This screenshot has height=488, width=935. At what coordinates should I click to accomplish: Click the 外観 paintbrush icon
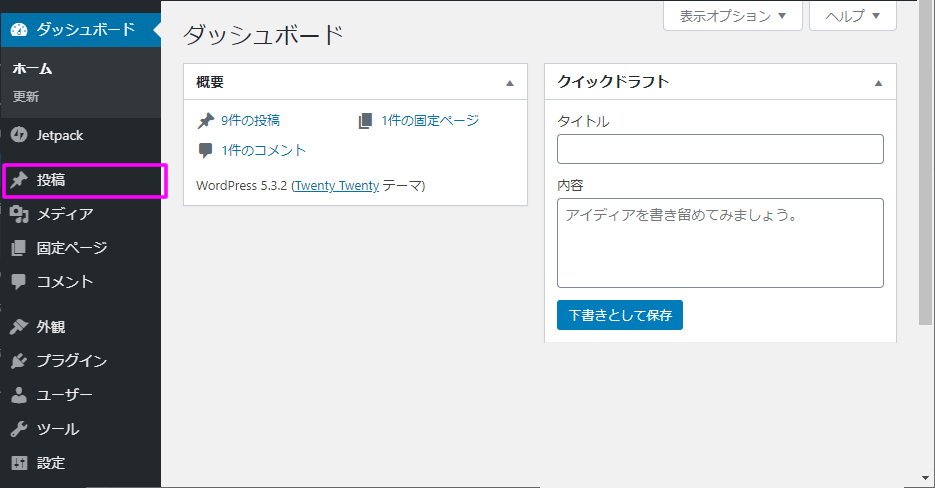coord(19,327)
